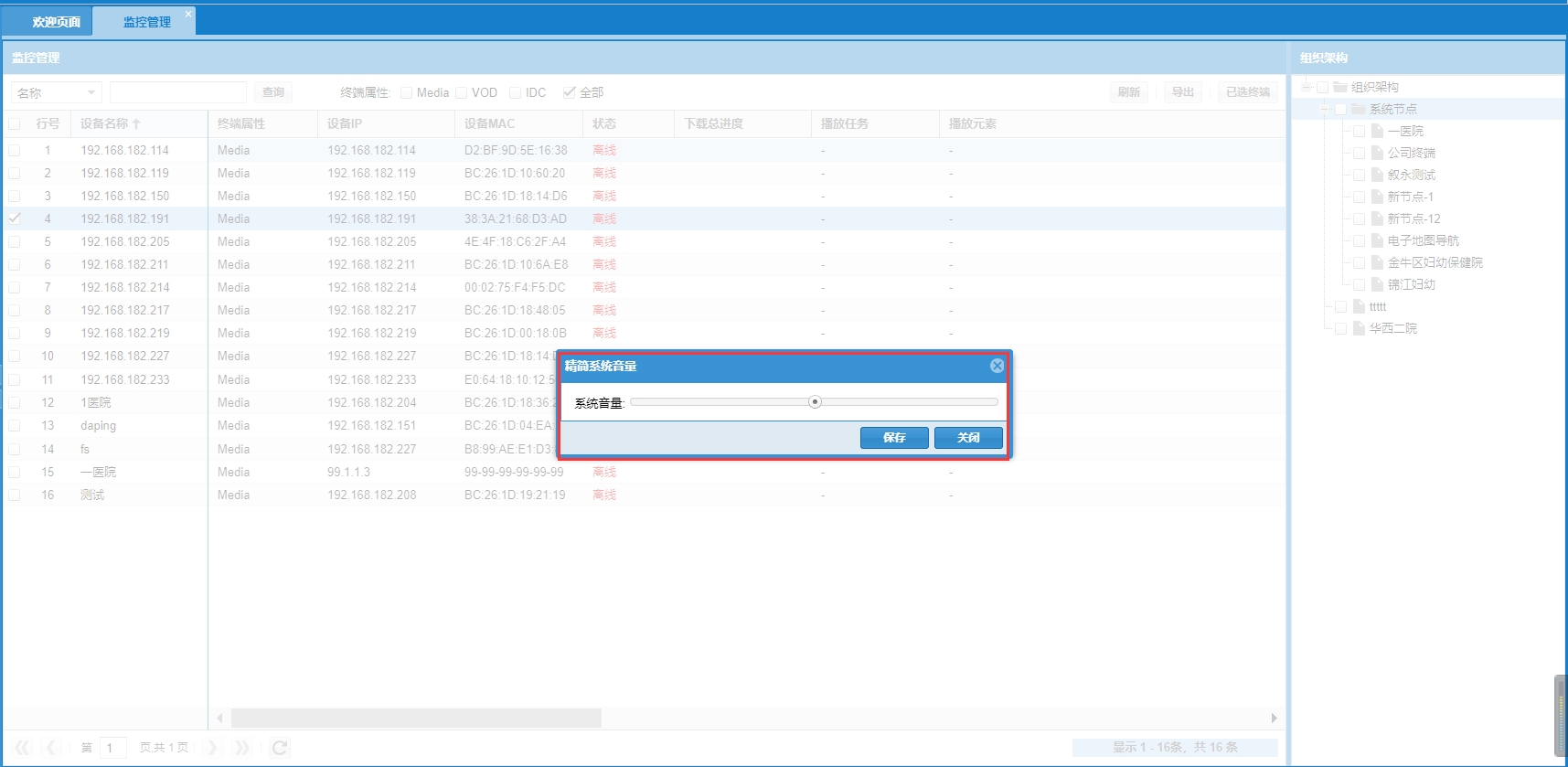Viewport: 1568px width, 767px height.
Task: Select the 监控管理 tab
Action: point(146,22)
